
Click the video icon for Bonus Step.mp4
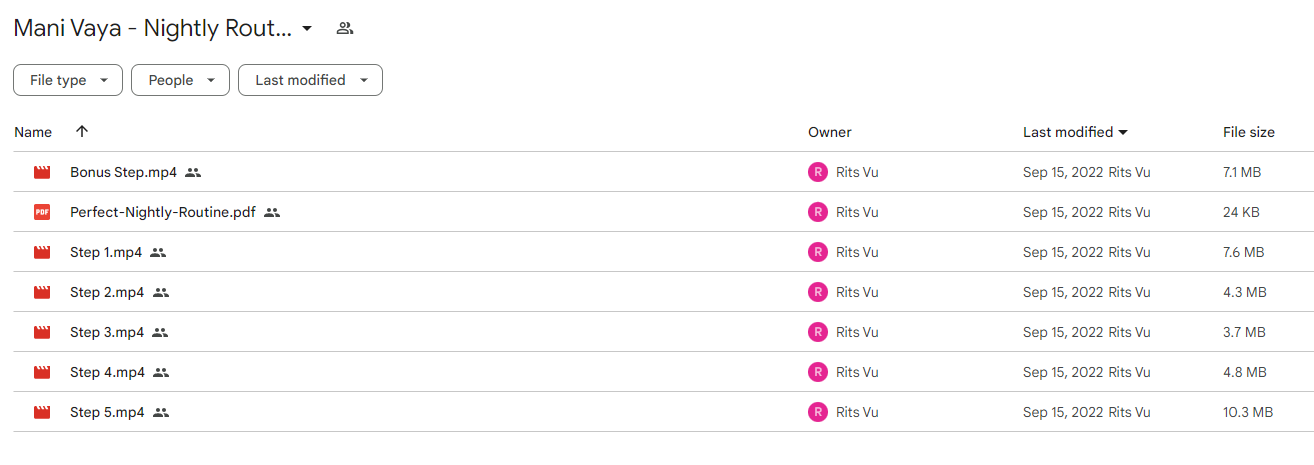42,172
